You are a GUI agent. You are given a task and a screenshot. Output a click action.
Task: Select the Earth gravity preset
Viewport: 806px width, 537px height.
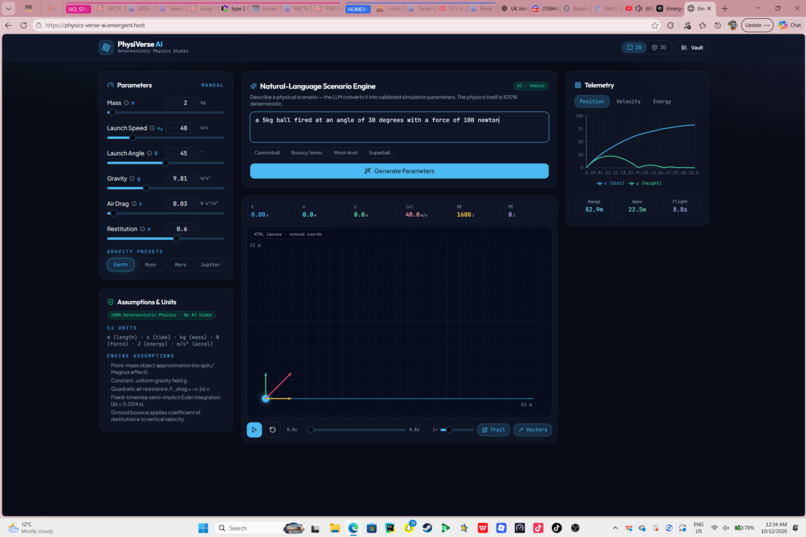(x=121, y=265)
